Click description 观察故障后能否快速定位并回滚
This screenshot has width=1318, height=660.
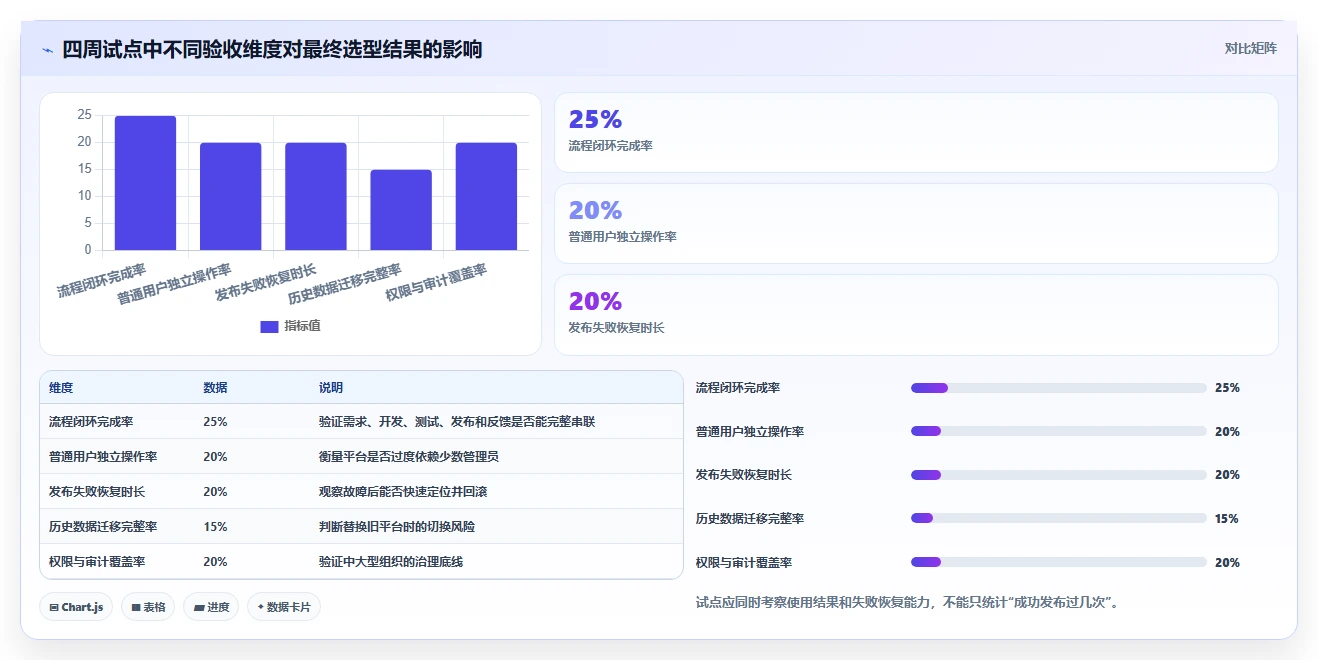(x=403, y=492)
